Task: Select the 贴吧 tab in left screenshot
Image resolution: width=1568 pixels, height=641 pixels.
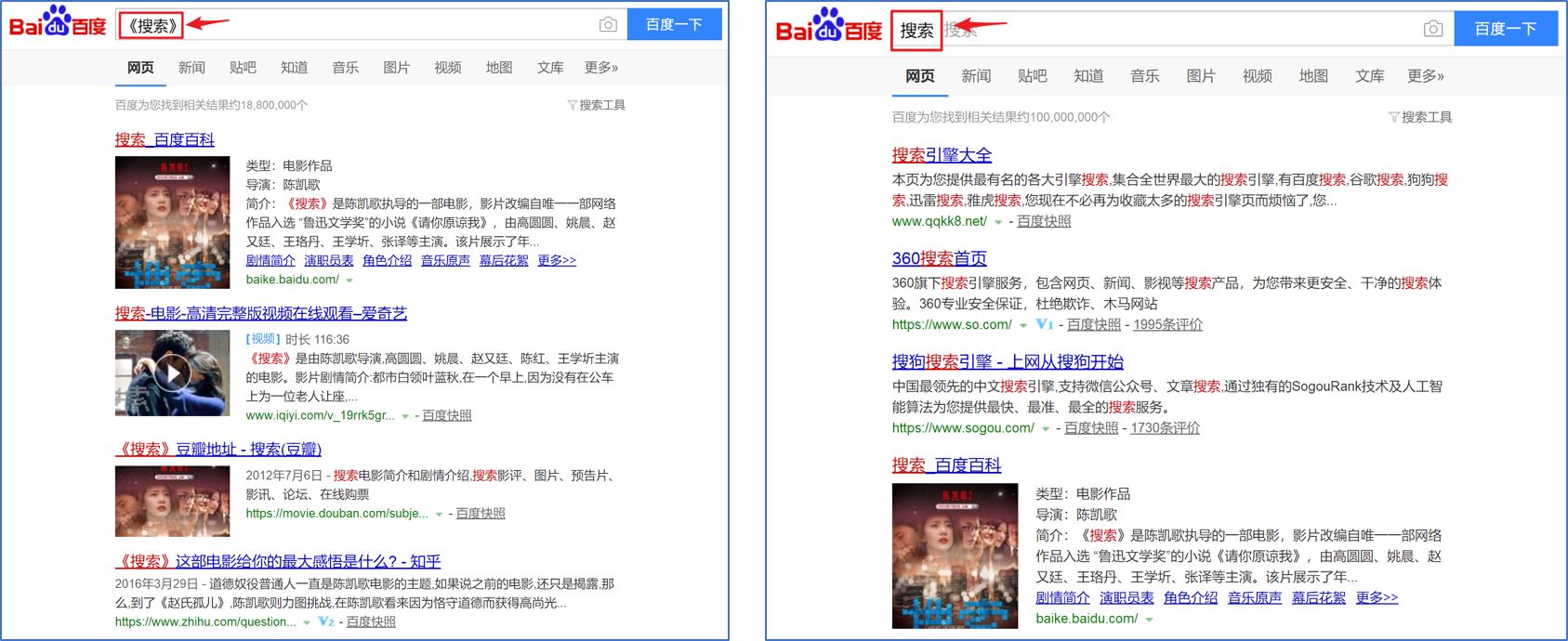Action: tap(243, 68)
